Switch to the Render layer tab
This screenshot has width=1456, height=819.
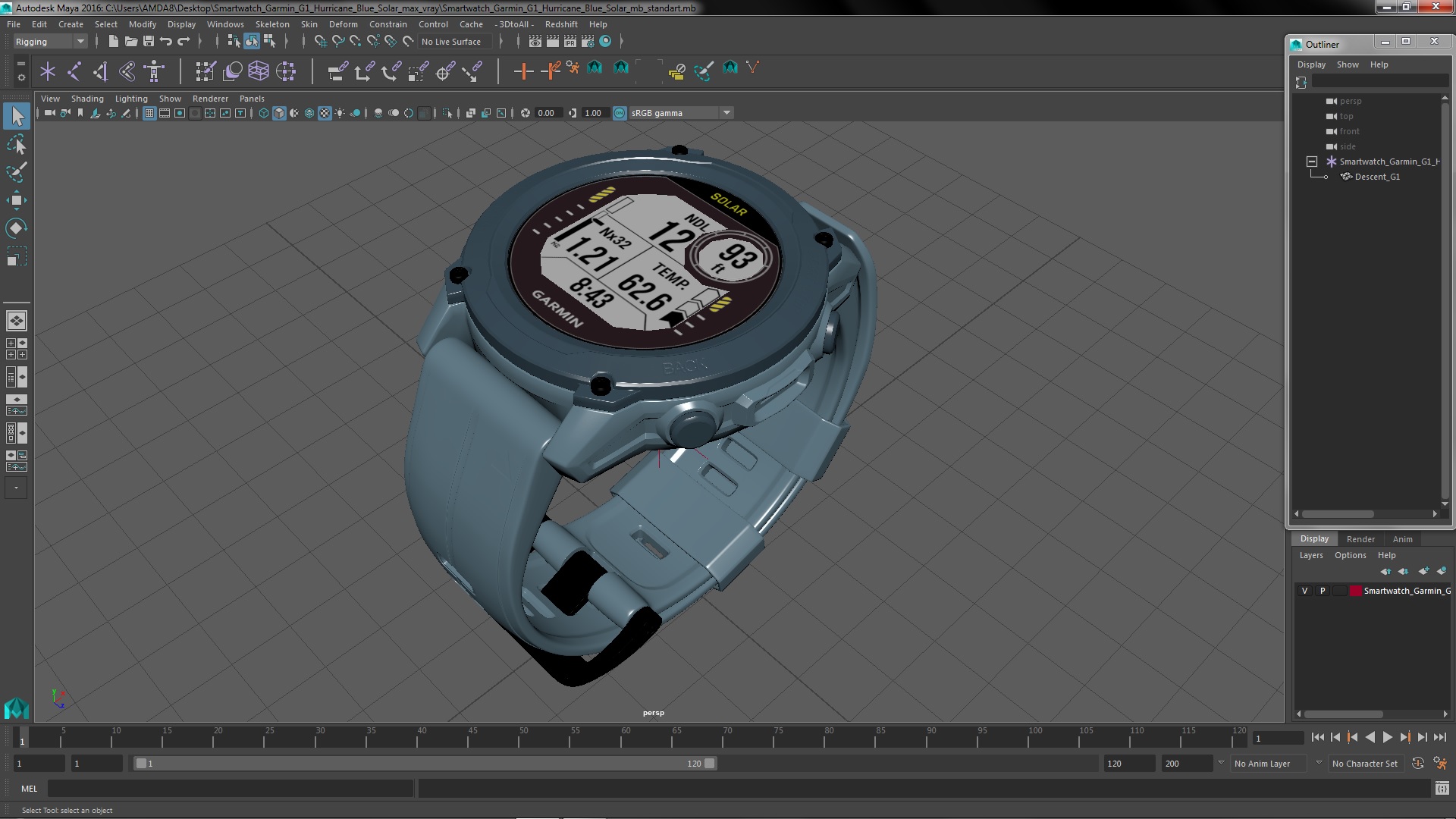1360,539
